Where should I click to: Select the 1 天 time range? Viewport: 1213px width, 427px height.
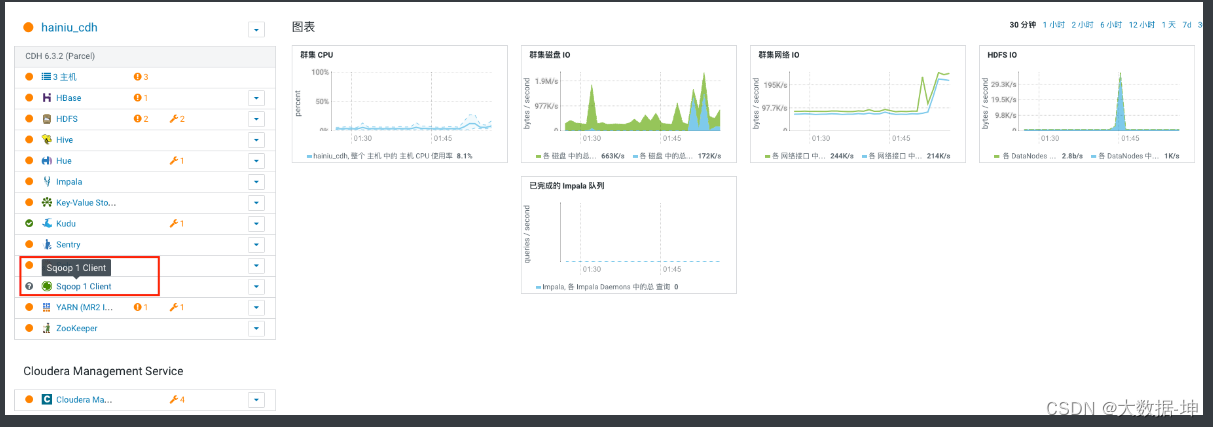click(x=1168, y=25)
